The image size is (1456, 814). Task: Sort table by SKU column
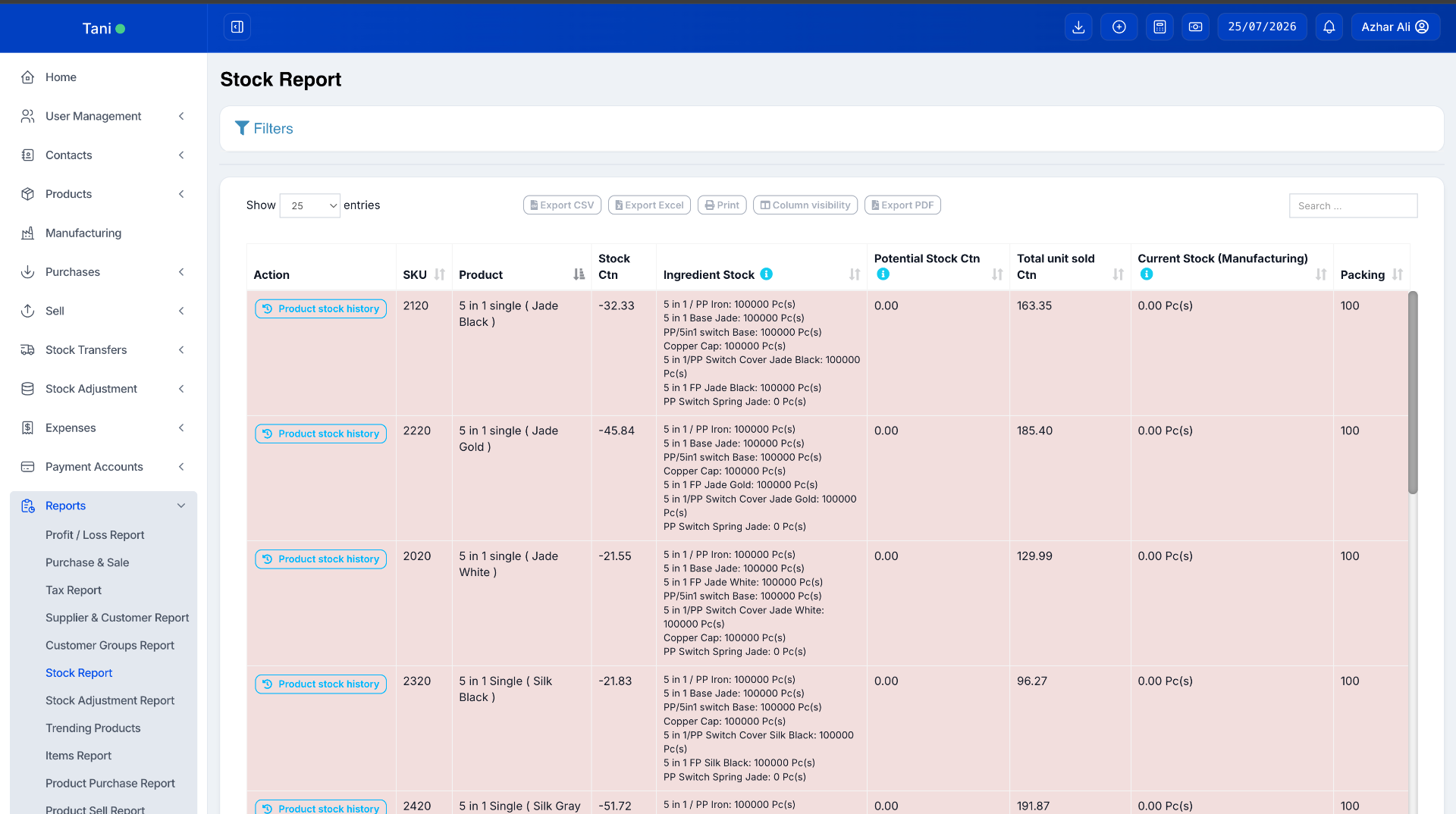[440, 274]
